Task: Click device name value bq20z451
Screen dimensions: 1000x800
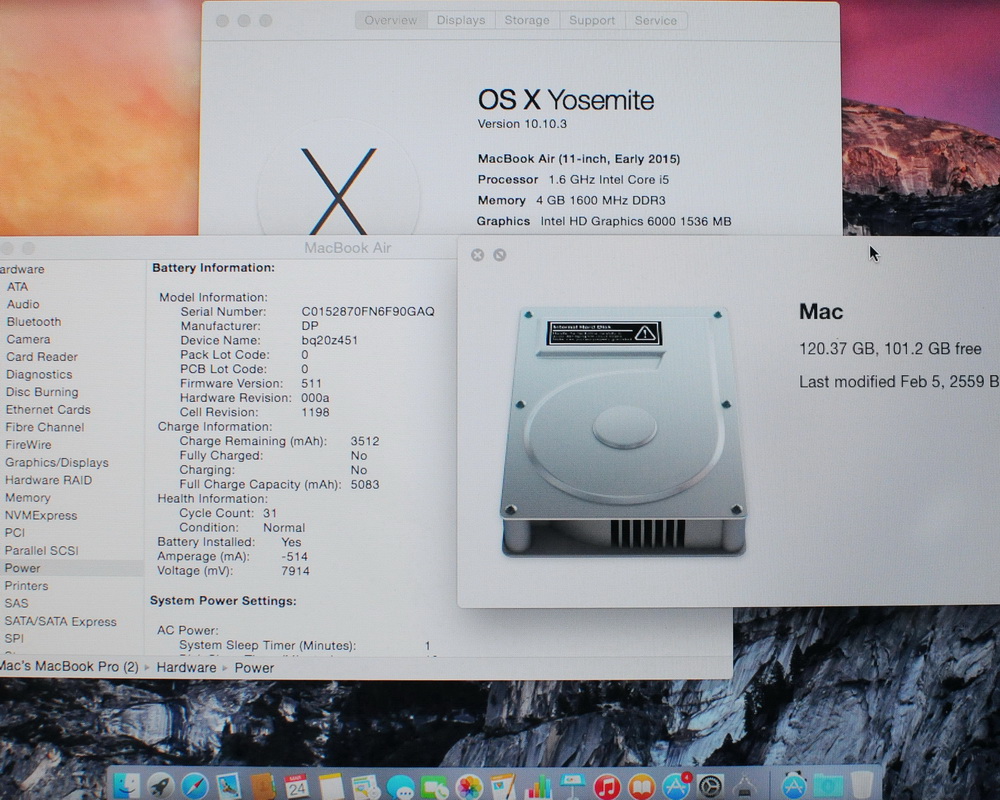Action: tap(330, 340)
